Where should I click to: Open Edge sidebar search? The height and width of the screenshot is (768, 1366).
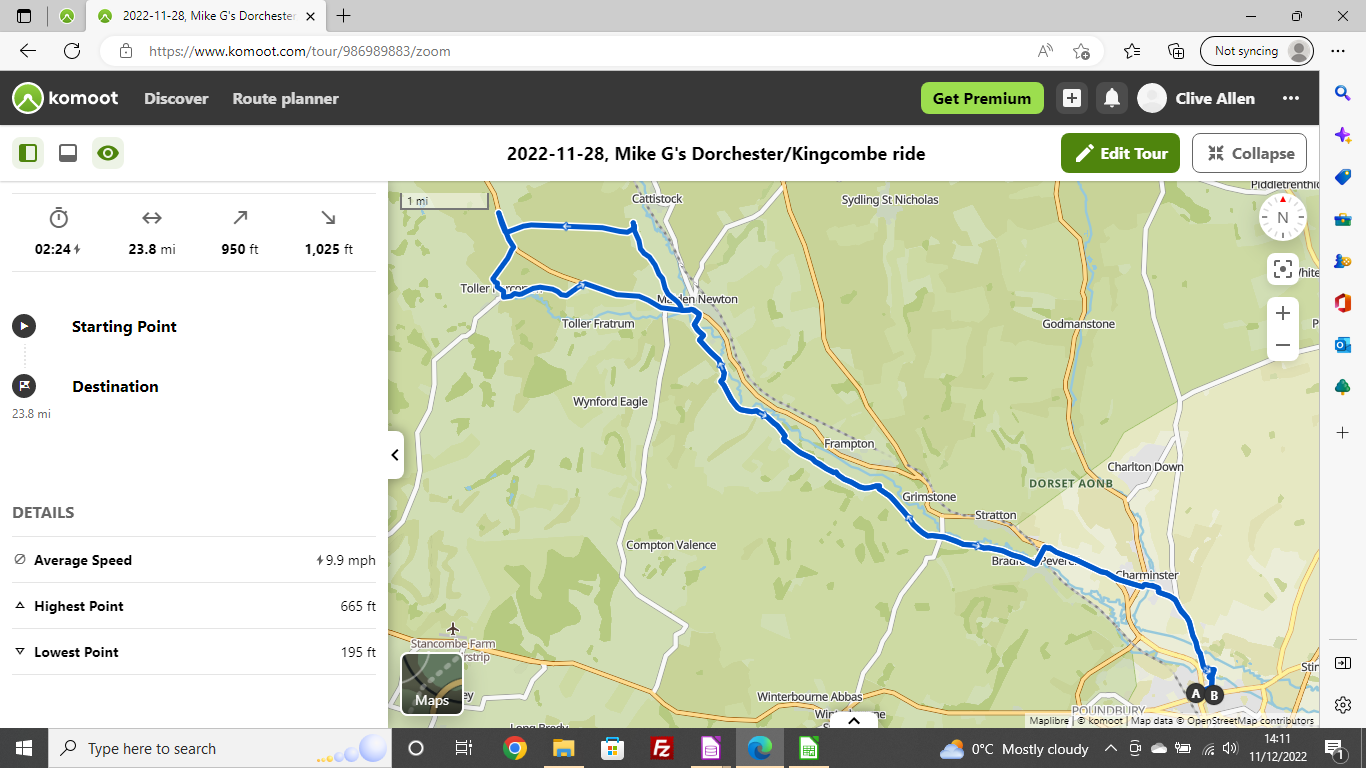coord(1343,93)
